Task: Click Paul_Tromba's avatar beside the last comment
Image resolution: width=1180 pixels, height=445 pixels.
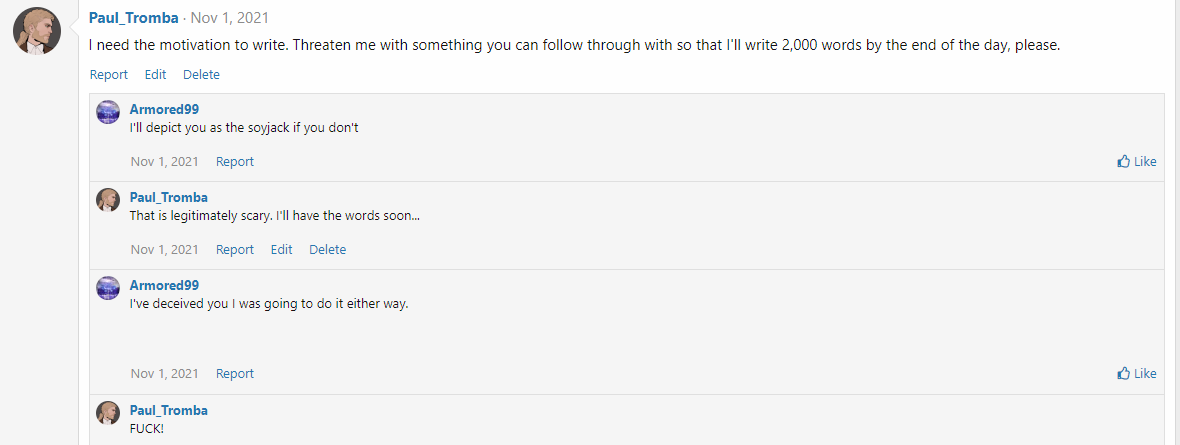Action: (x=108, y=413)
